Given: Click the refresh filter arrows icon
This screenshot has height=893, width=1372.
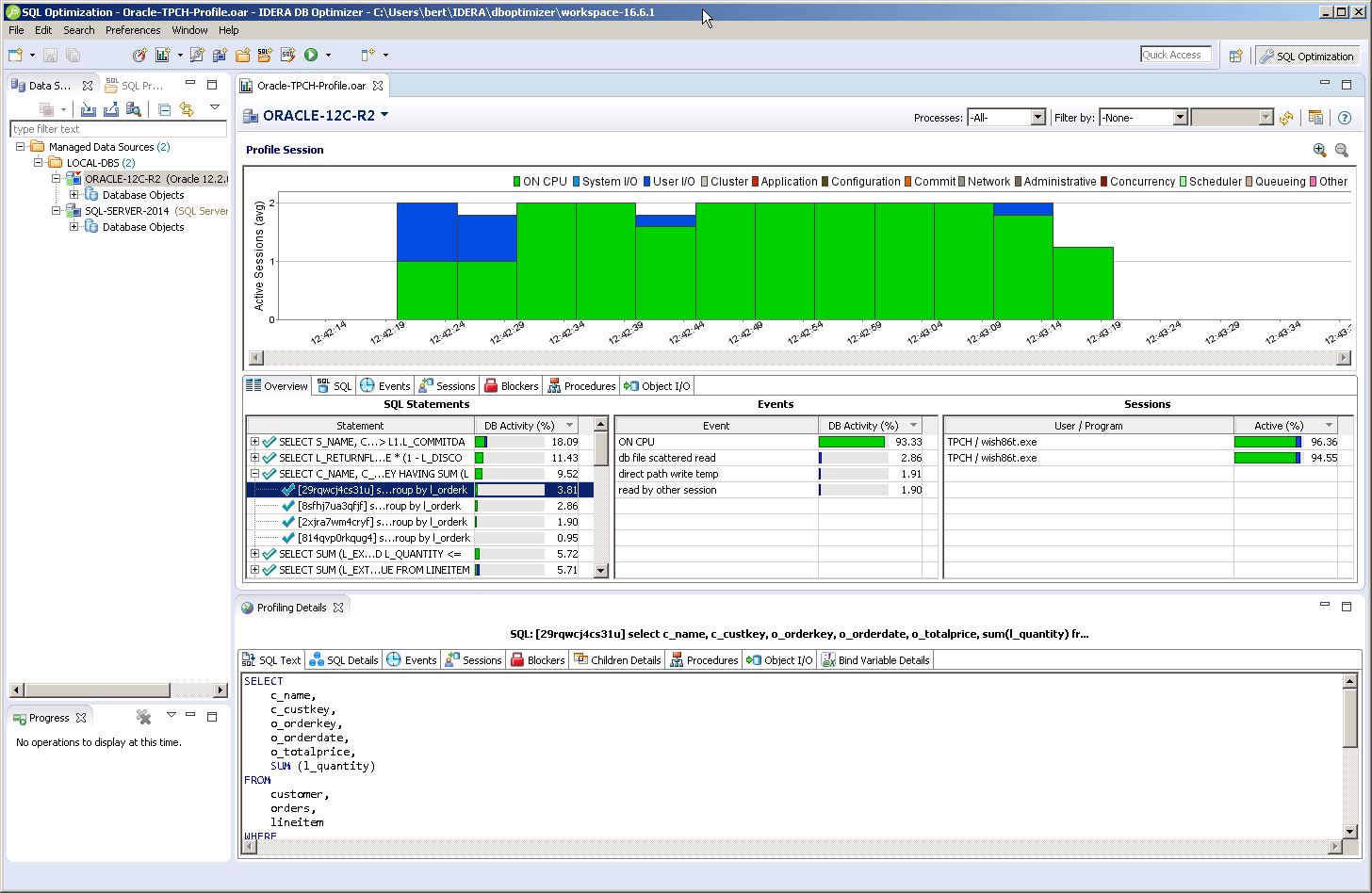Looking at the screenshot, I should (1286, 118).
